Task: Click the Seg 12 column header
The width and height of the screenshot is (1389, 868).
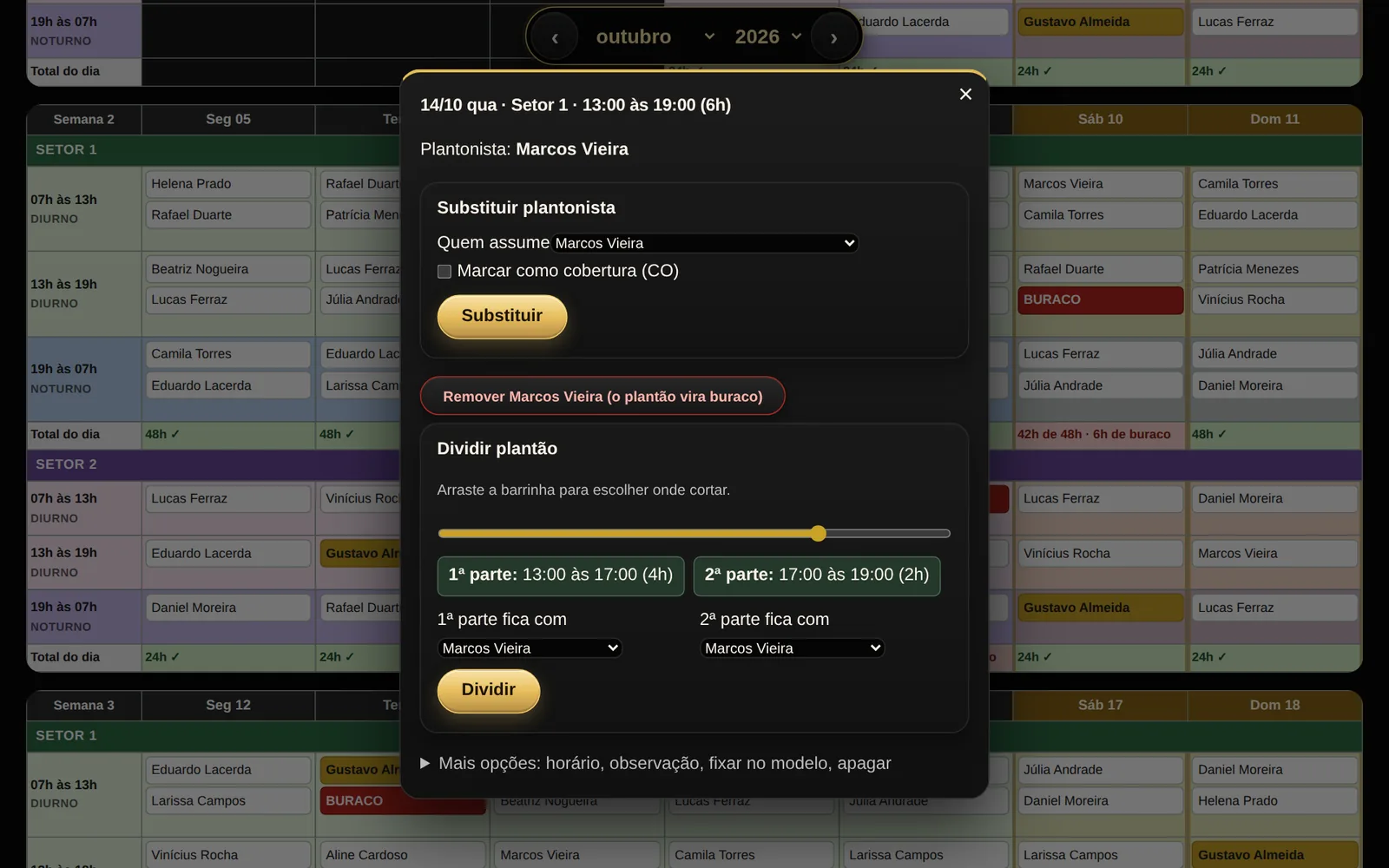Action: 228,705
